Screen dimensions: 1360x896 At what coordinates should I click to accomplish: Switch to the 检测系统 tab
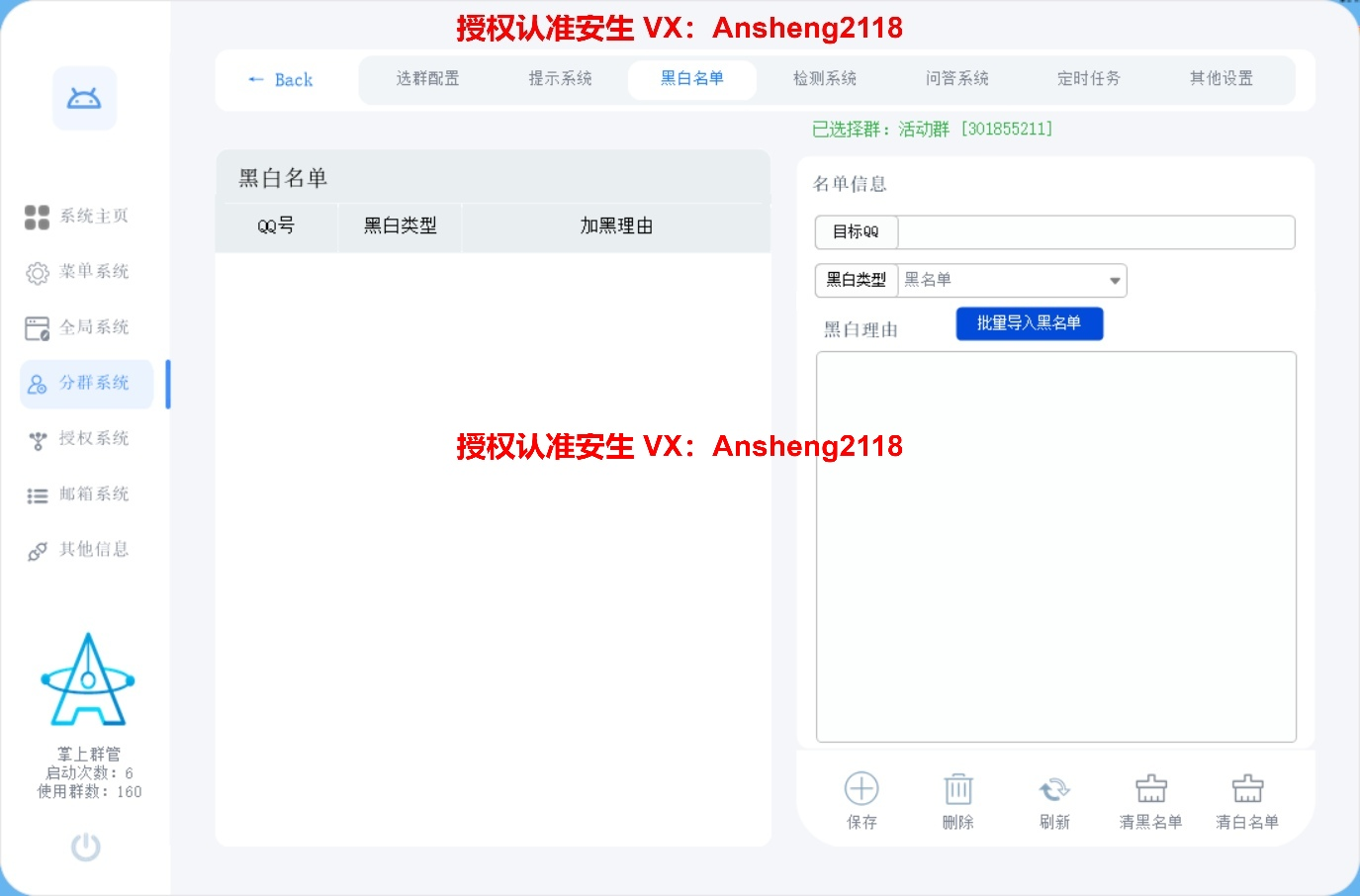click(824, 79)
